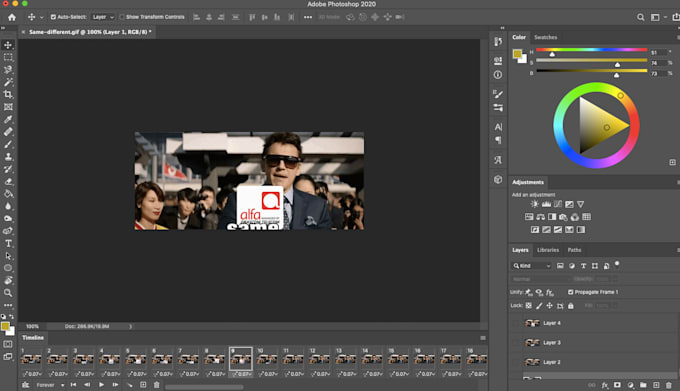This screenshot has height=391, width=680.
Task: Expand the Edit Toolbar ellipsis
Action: point(8,305)
